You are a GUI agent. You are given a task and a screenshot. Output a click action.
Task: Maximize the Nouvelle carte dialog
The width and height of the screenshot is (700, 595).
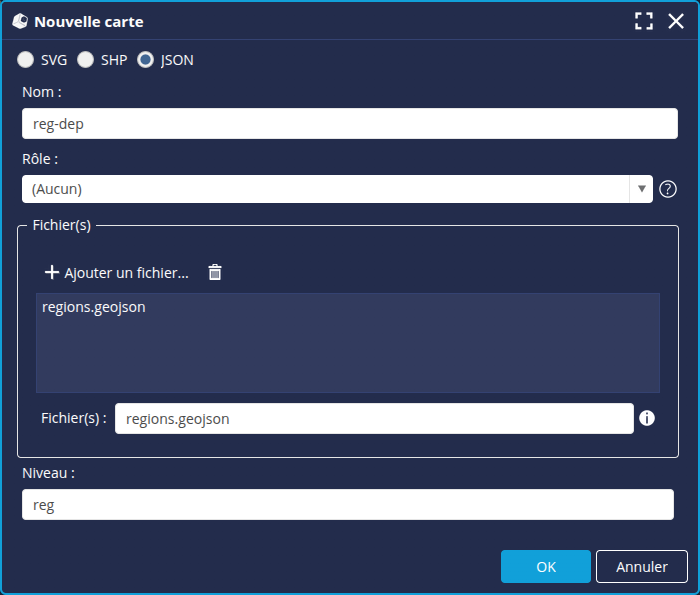tap(644, 21)
